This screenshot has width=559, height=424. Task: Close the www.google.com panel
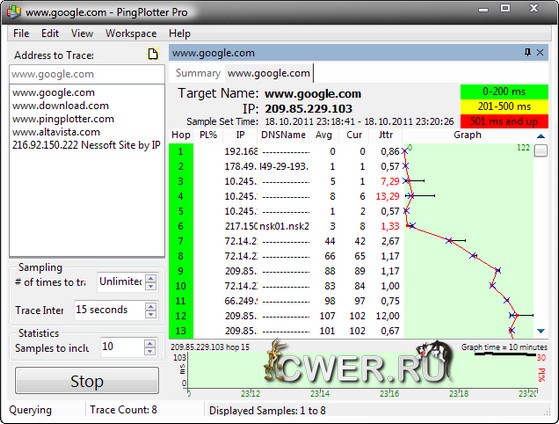540,52
